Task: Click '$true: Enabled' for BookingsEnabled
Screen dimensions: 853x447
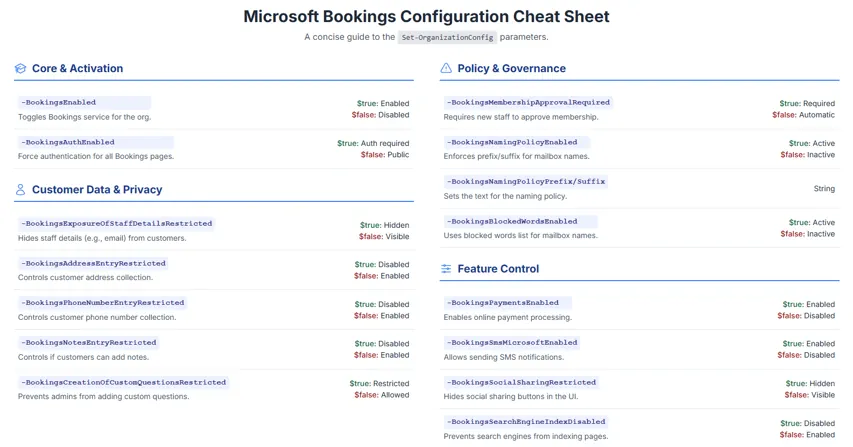Action: (x=383, y=103)
